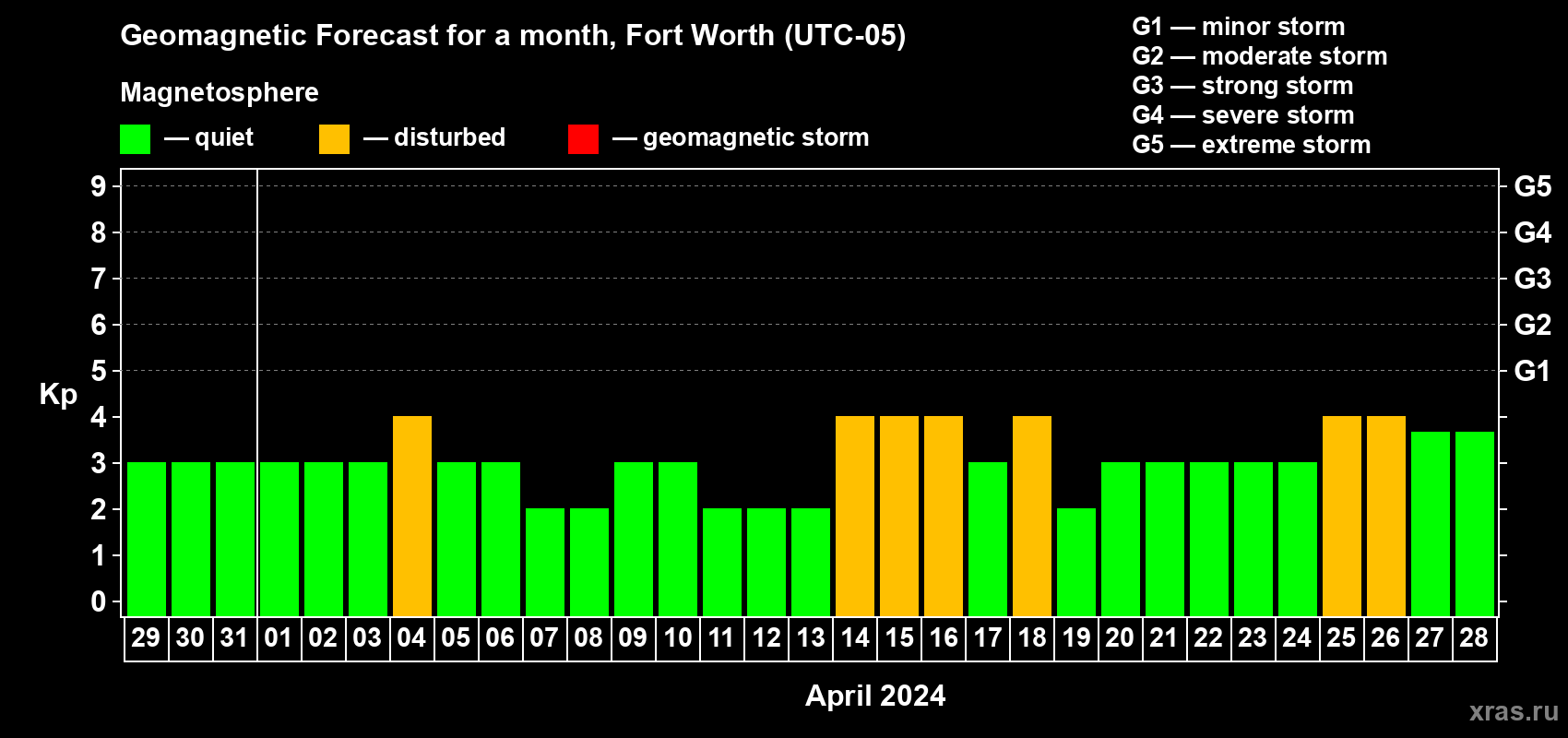This screenshot has height=738, width=1568.
Task: Click the April 2024 month label
Action: click(875, 696)
